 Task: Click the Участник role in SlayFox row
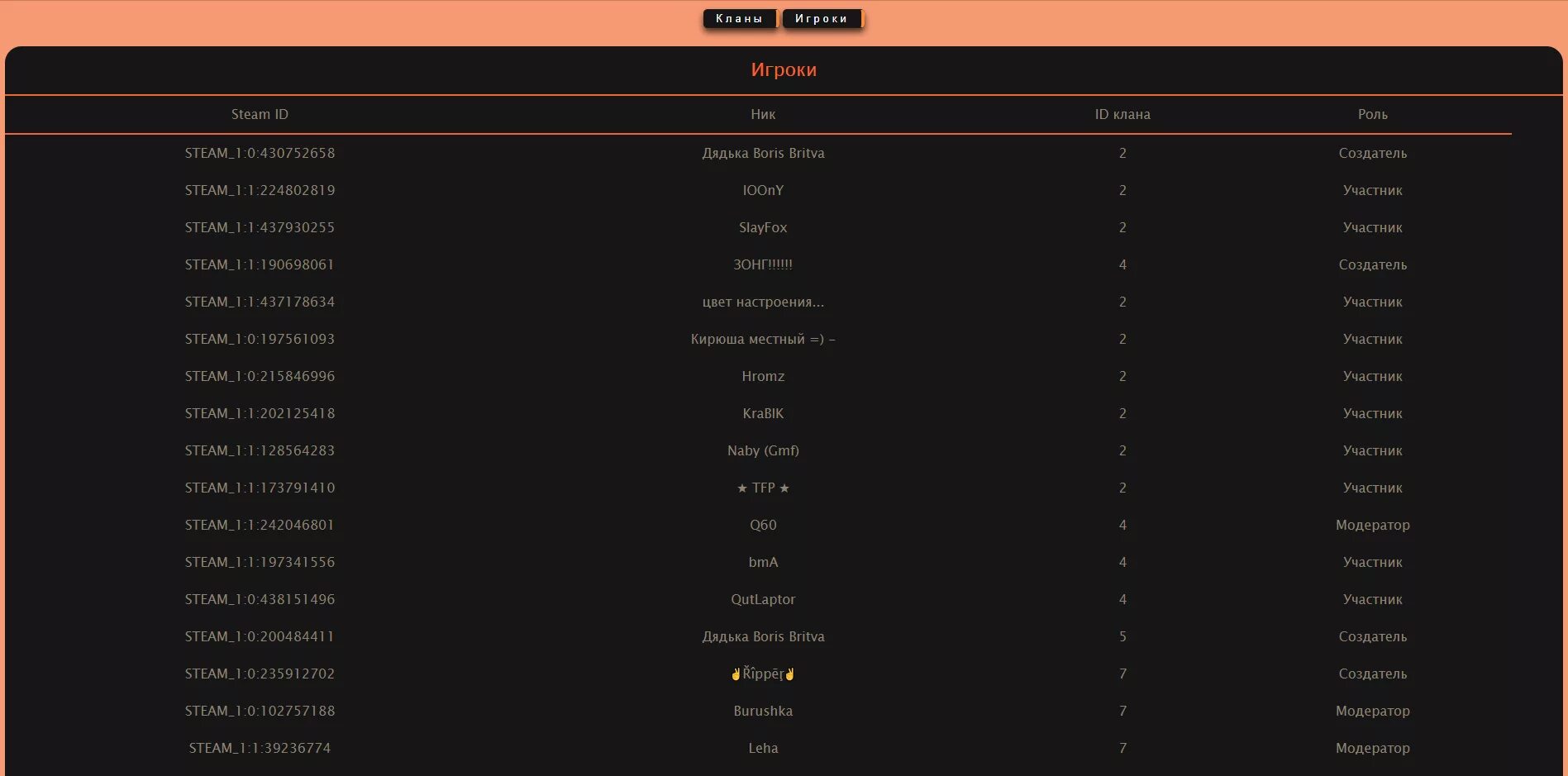pos(1373,227)
